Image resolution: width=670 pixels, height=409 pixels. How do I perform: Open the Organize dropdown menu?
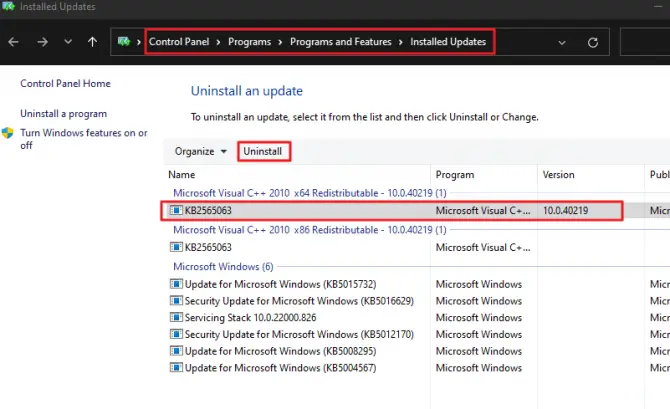coord(200,151)
